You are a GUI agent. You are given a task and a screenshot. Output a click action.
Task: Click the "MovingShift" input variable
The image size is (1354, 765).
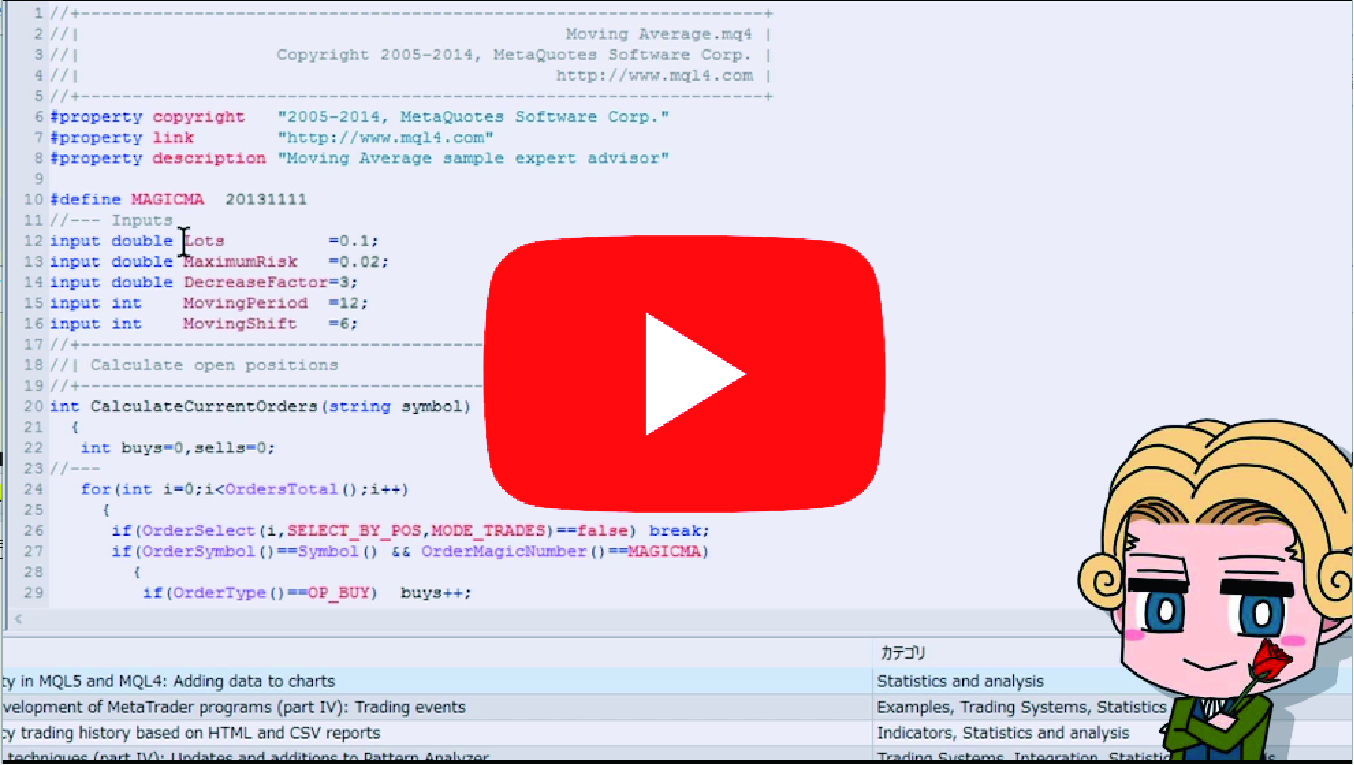point(240,324)
